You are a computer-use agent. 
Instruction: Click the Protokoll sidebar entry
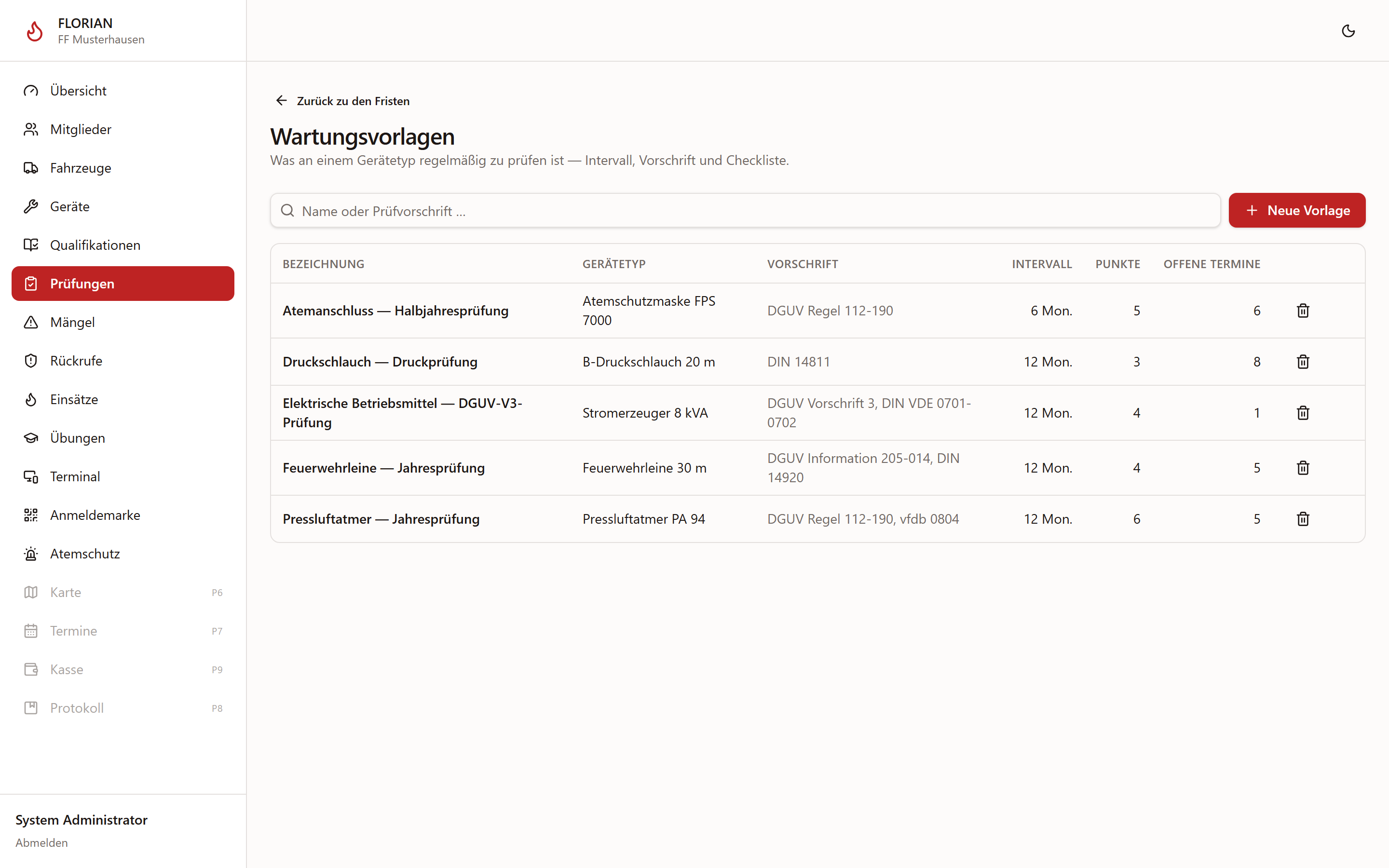123,708
